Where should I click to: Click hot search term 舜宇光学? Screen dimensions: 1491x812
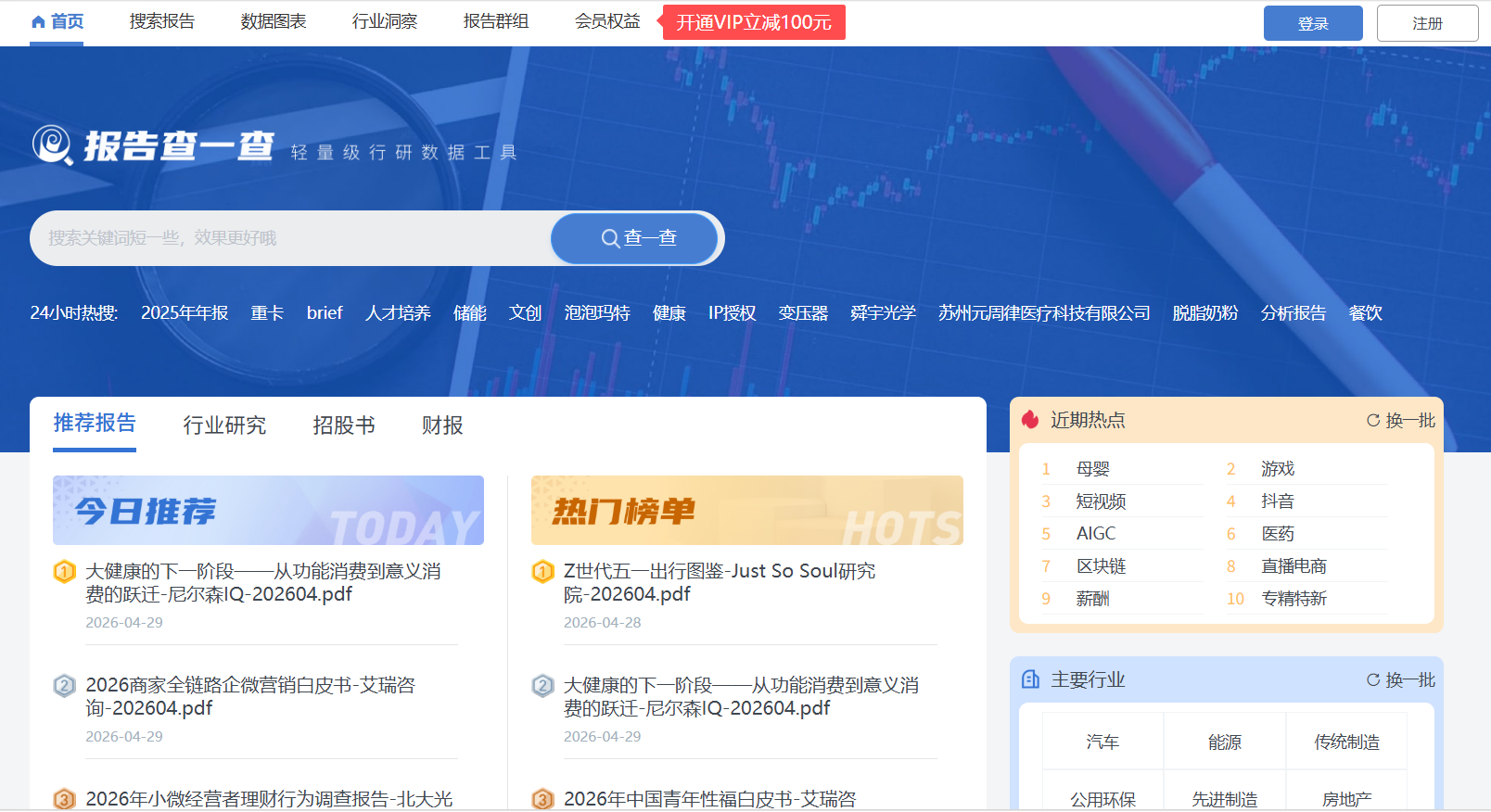click(883, 313)
